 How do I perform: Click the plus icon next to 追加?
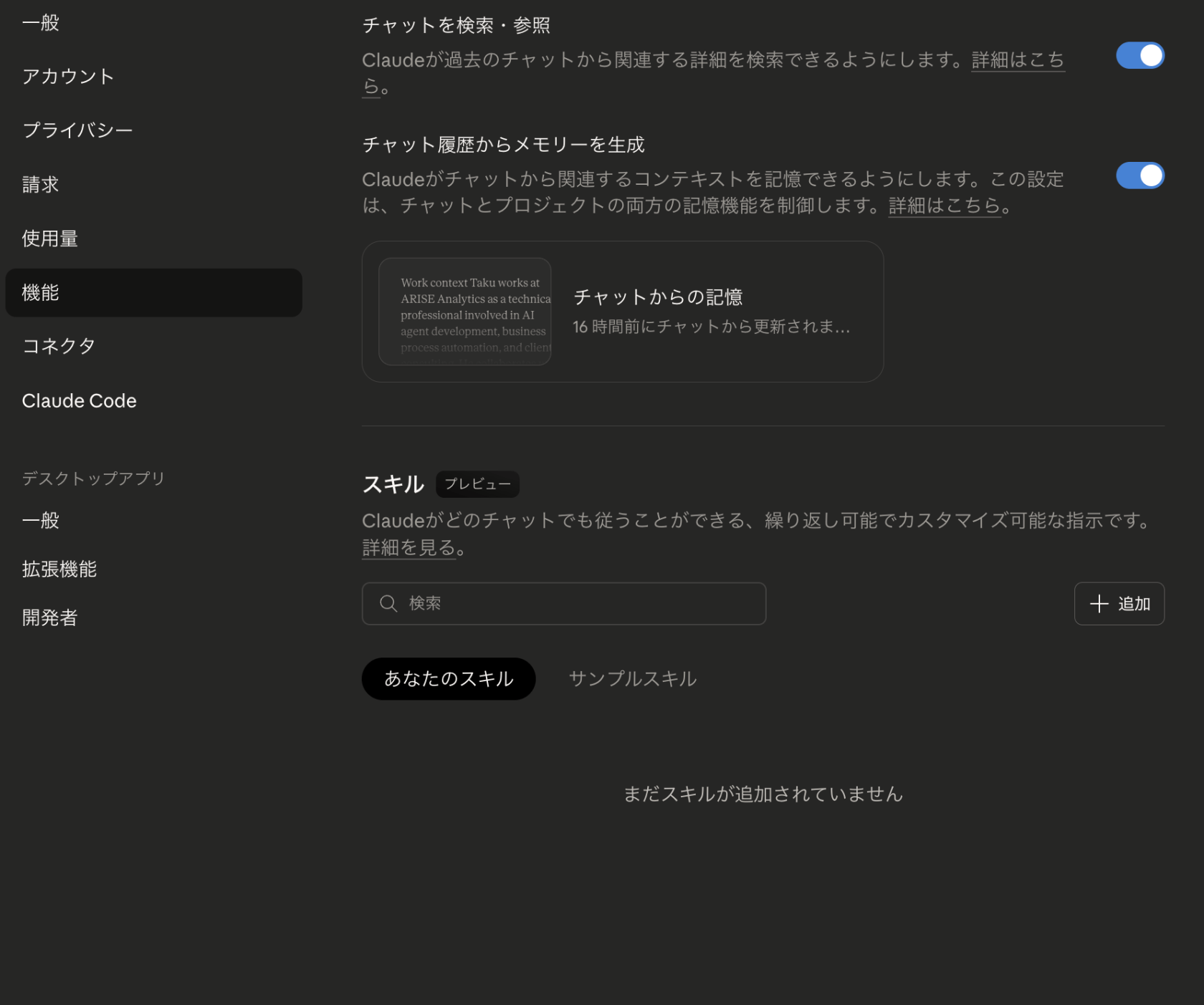pos(1099,603)
